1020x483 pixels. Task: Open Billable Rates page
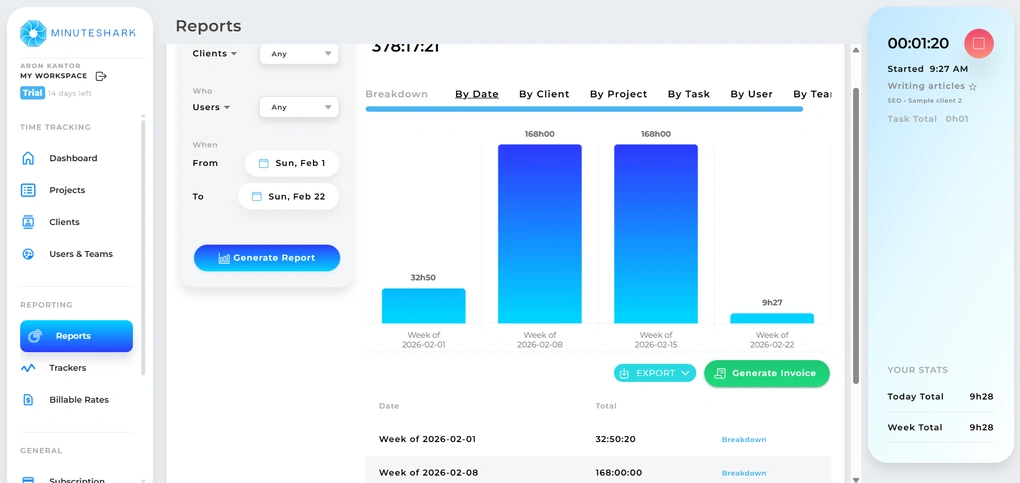(78, 400)
